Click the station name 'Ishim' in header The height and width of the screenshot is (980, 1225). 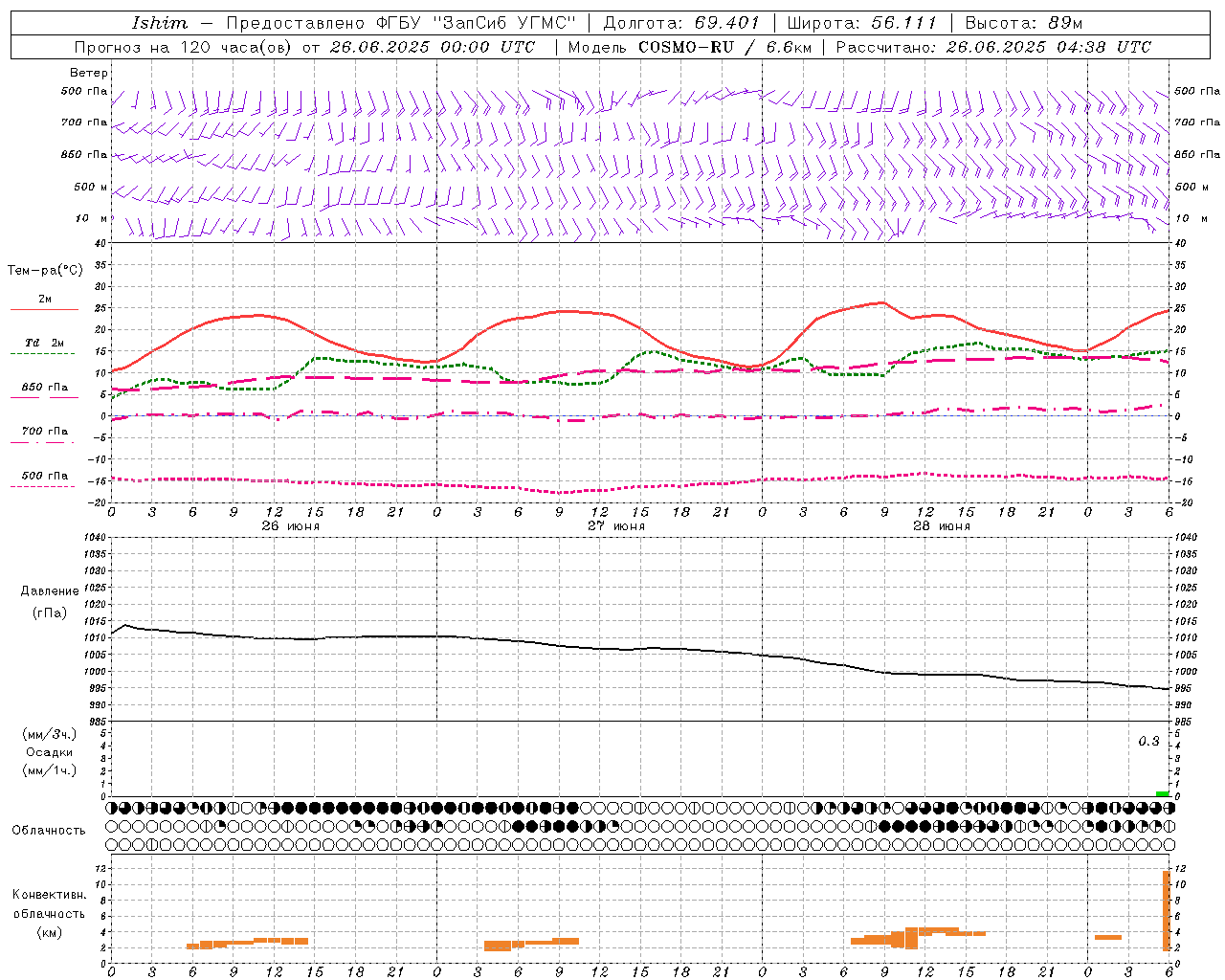click(160, 23)
